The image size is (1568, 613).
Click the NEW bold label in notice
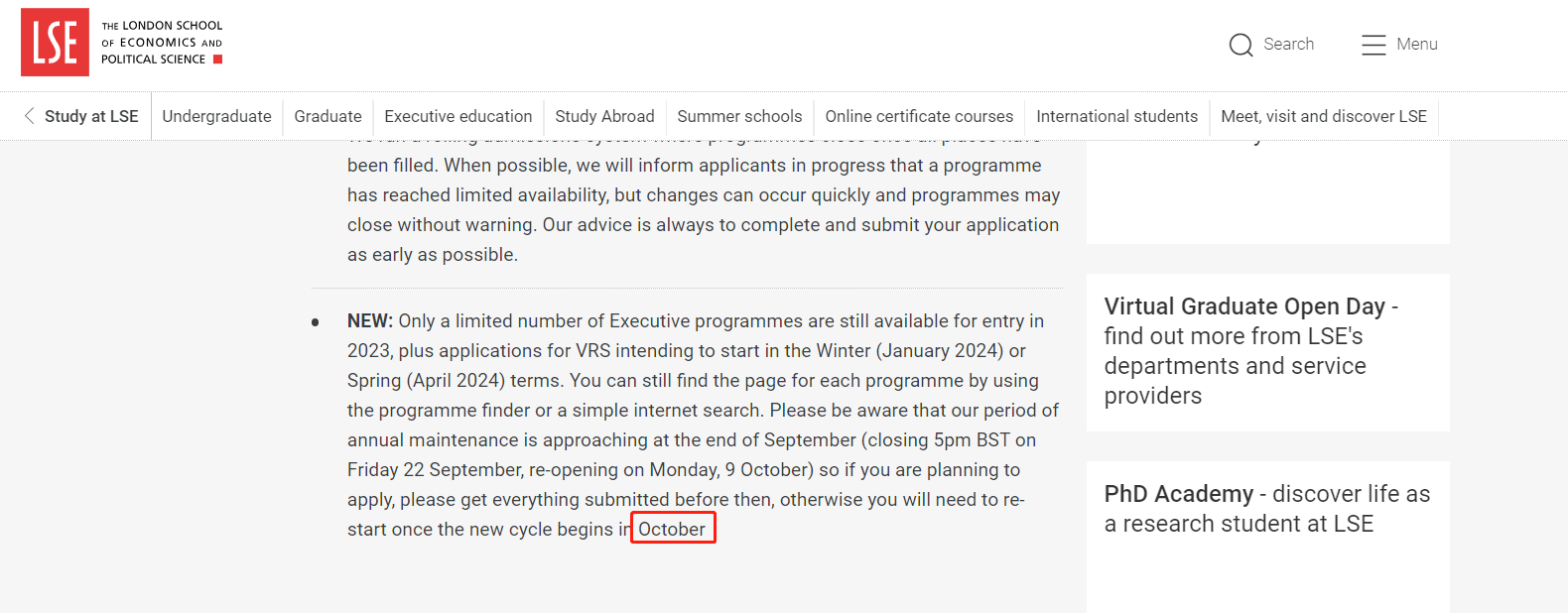[369, 321]
